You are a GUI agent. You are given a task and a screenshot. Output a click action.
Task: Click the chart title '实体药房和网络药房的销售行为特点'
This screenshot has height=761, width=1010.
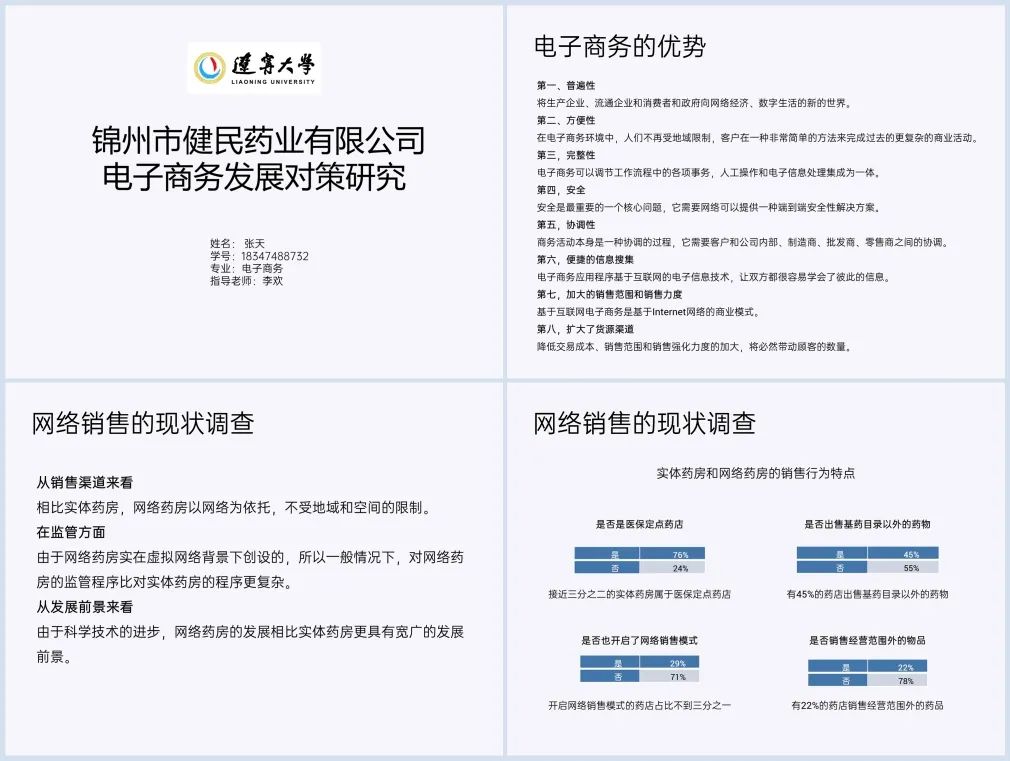[755, 473]
